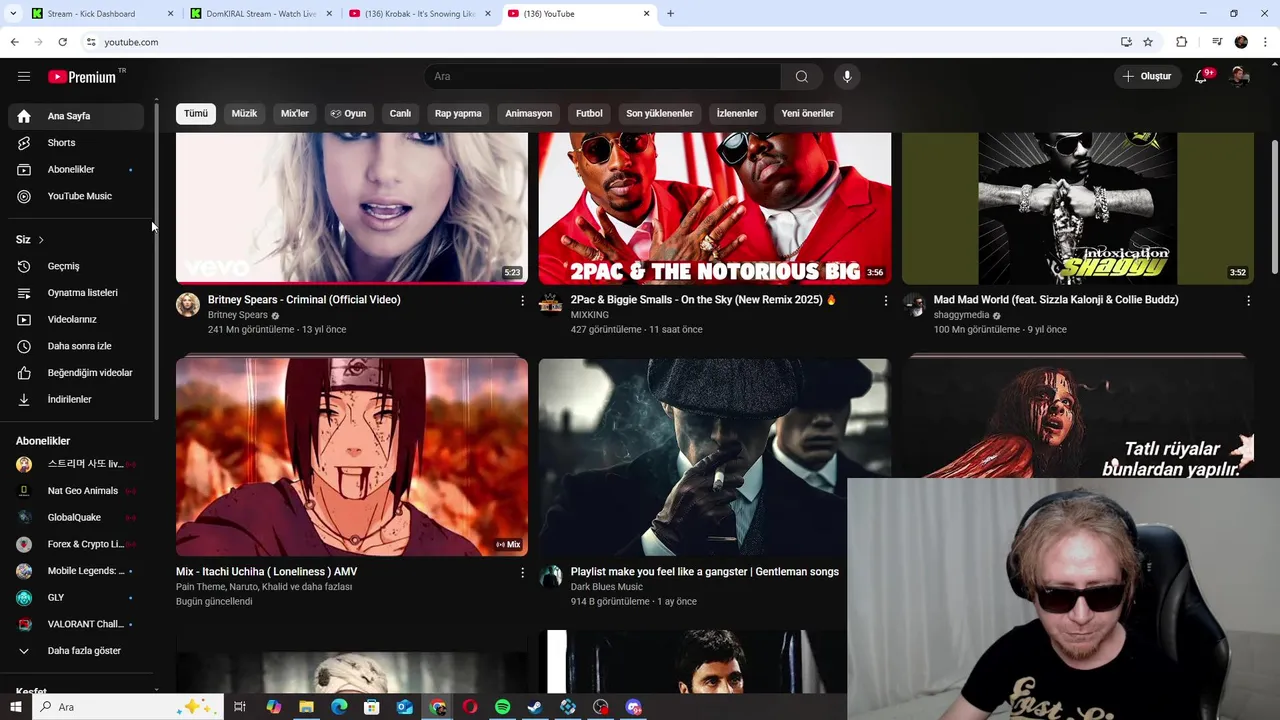Open Nat Geo Animals subscription
1280x720 pixels.
(76, 491)
